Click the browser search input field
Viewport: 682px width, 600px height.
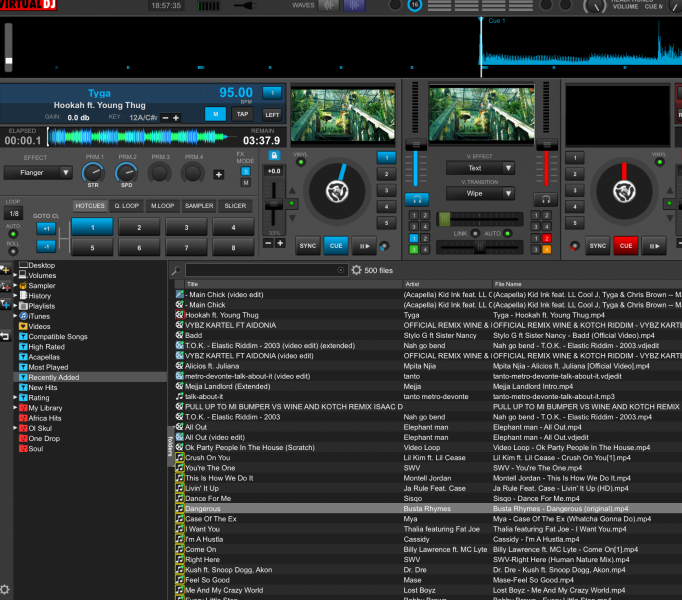(266, 270)
